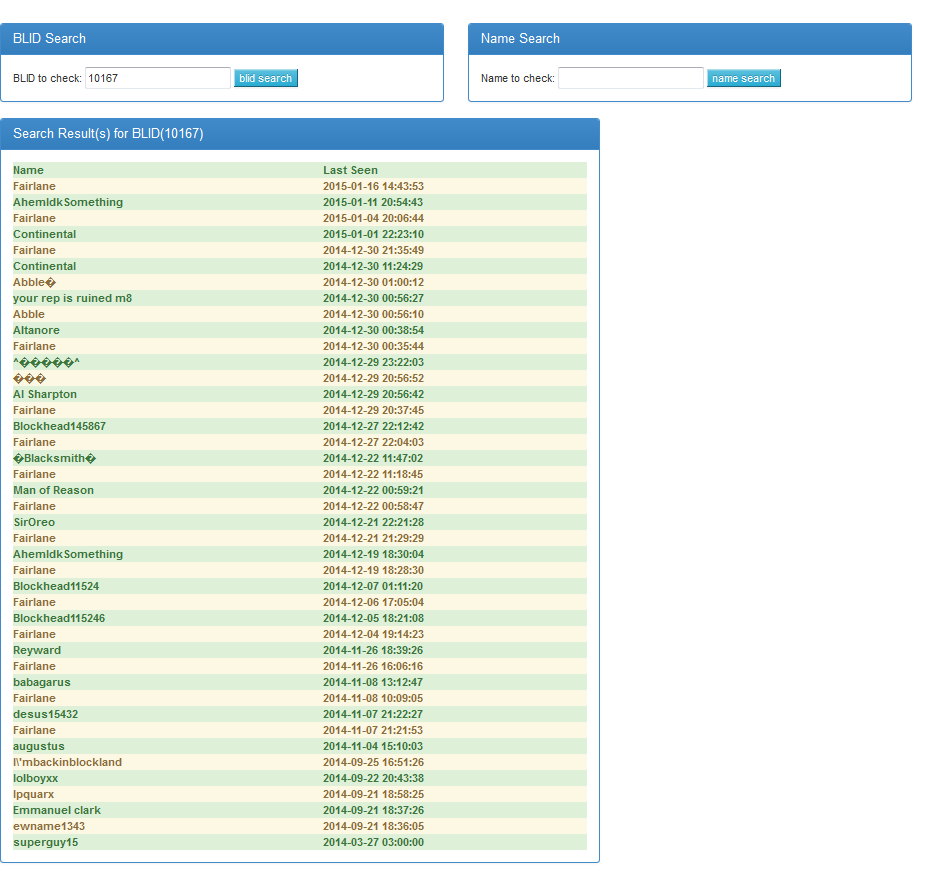Click the Fairlane name dated 2015-01-04
The image size is (927, 878).
pos(34,218)
